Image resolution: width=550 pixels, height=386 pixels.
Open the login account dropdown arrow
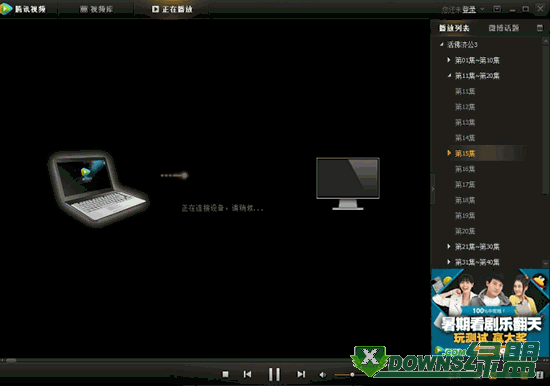pos(482,9)
